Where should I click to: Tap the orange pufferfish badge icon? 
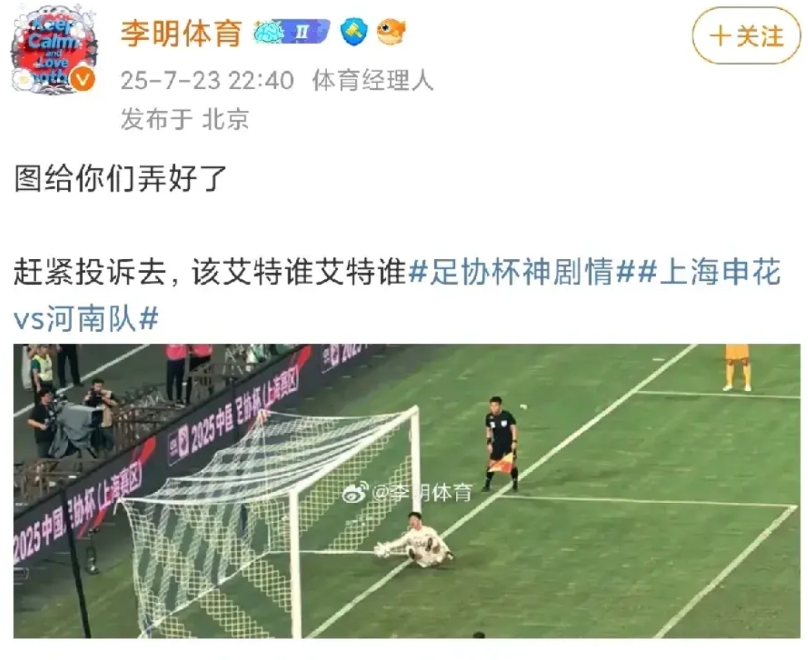pos(391,31)
